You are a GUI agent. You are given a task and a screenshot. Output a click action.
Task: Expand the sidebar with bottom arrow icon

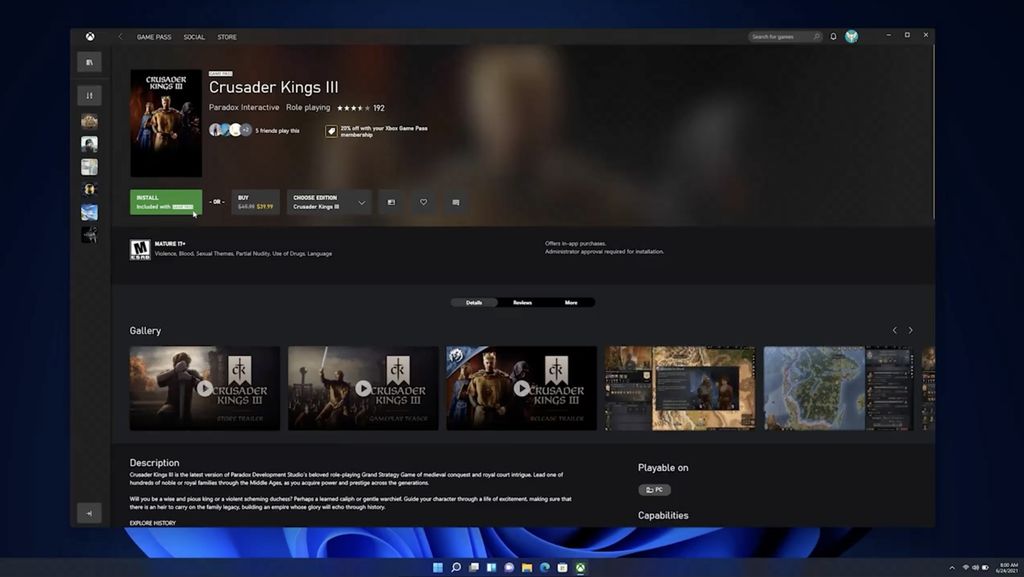(x=89, y=513)
